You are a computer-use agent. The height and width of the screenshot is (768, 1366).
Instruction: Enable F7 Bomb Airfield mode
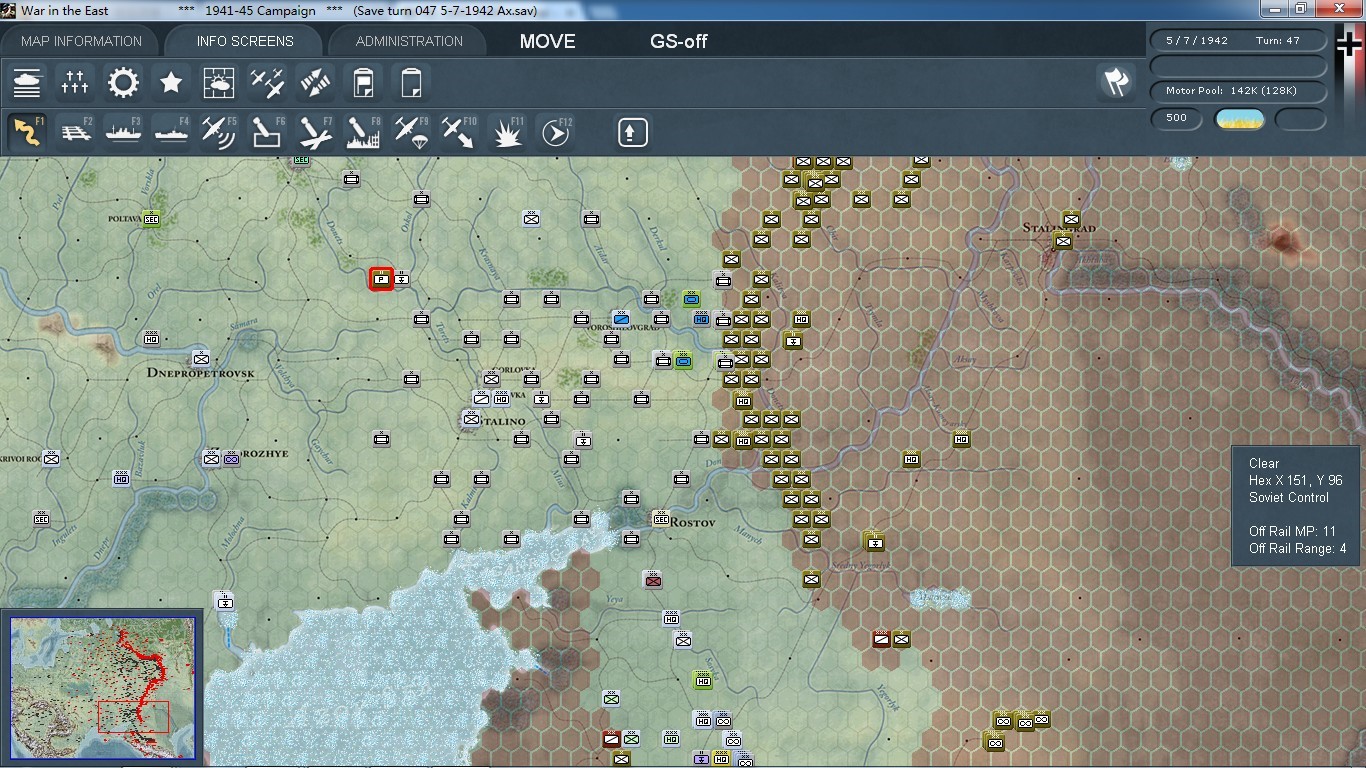click(x=315, y=132)
